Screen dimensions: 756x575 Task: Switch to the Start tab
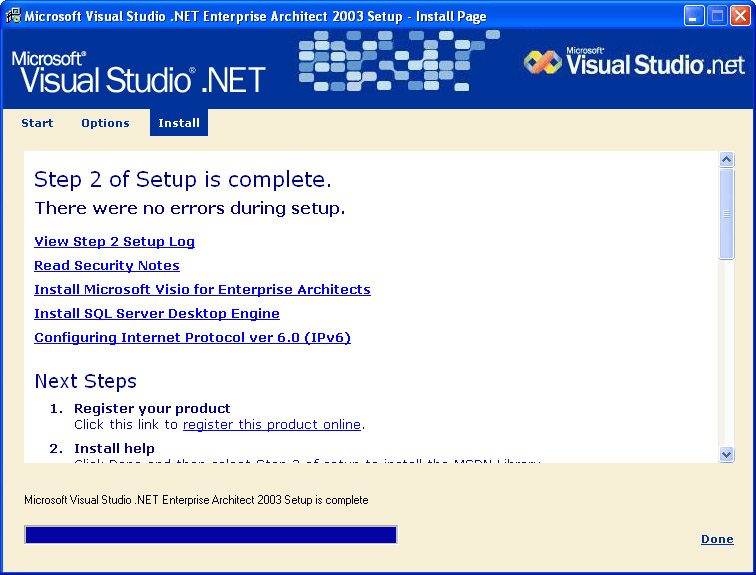[37, 123]
